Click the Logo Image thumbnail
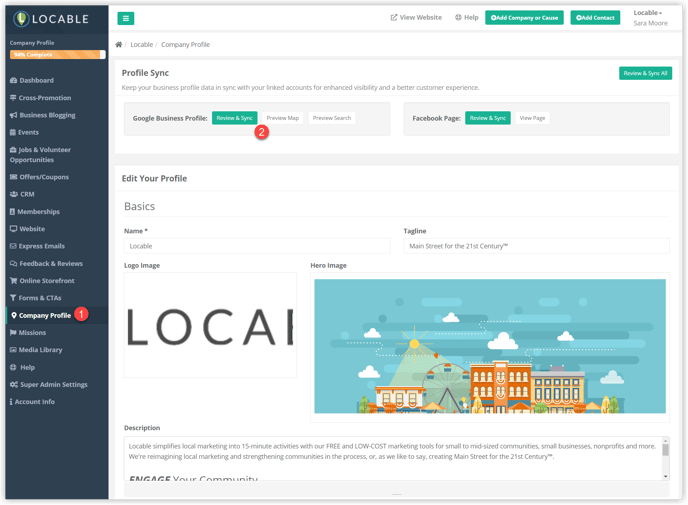Viewport: 688px width, 505px height. pos(210,325)
